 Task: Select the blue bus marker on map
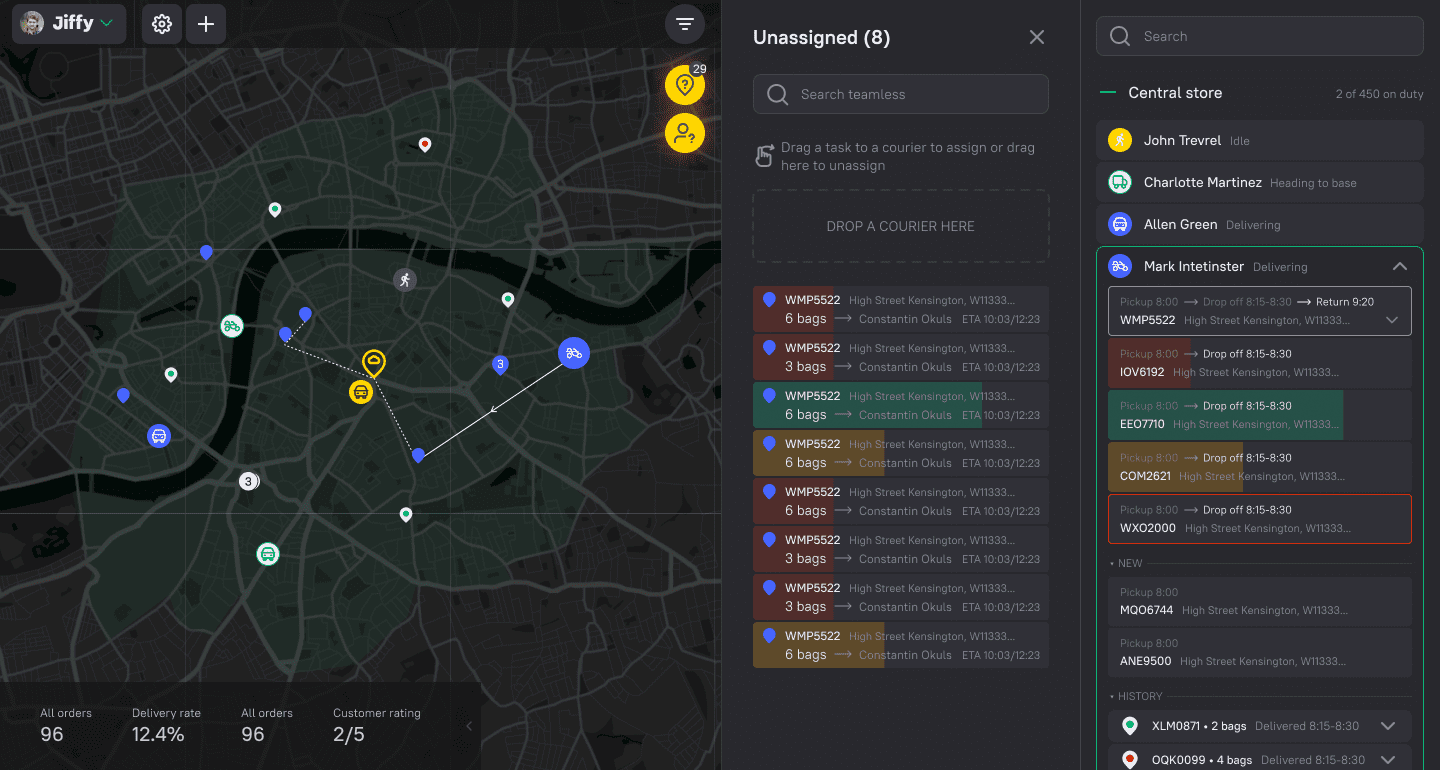[158, 436]
